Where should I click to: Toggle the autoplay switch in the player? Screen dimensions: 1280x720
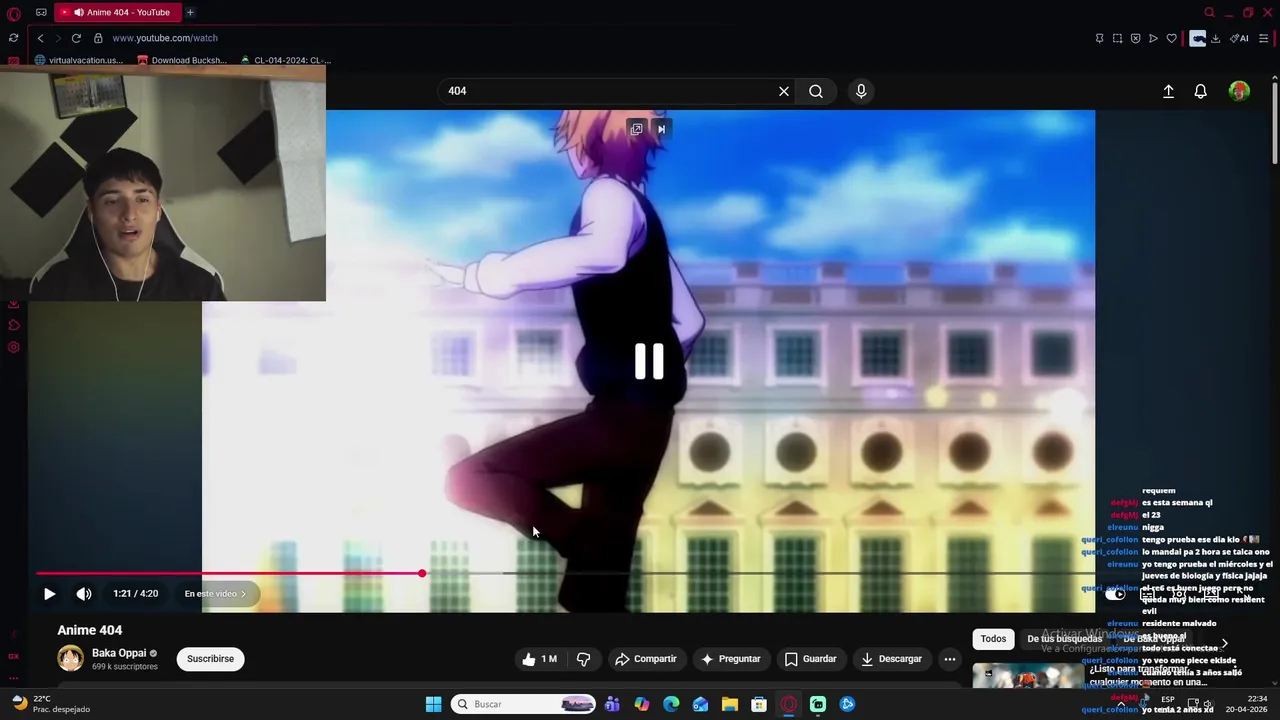tap(1116, 594)
